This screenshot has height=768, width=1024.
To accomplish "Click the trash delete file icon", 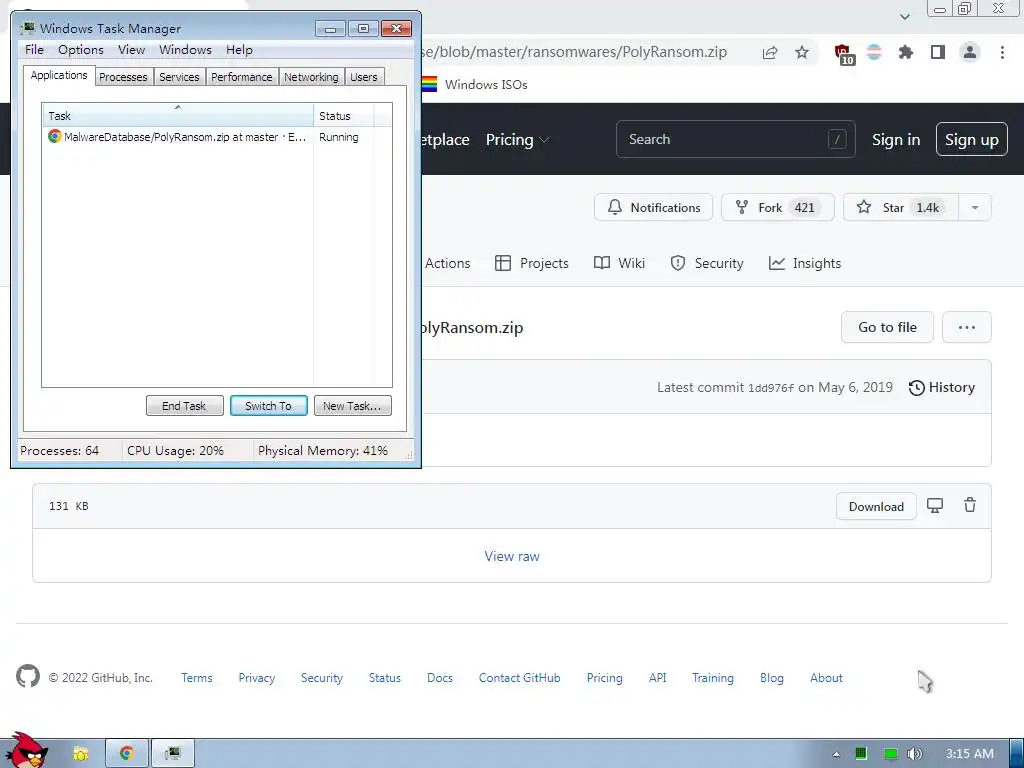I will pos(970,505).
